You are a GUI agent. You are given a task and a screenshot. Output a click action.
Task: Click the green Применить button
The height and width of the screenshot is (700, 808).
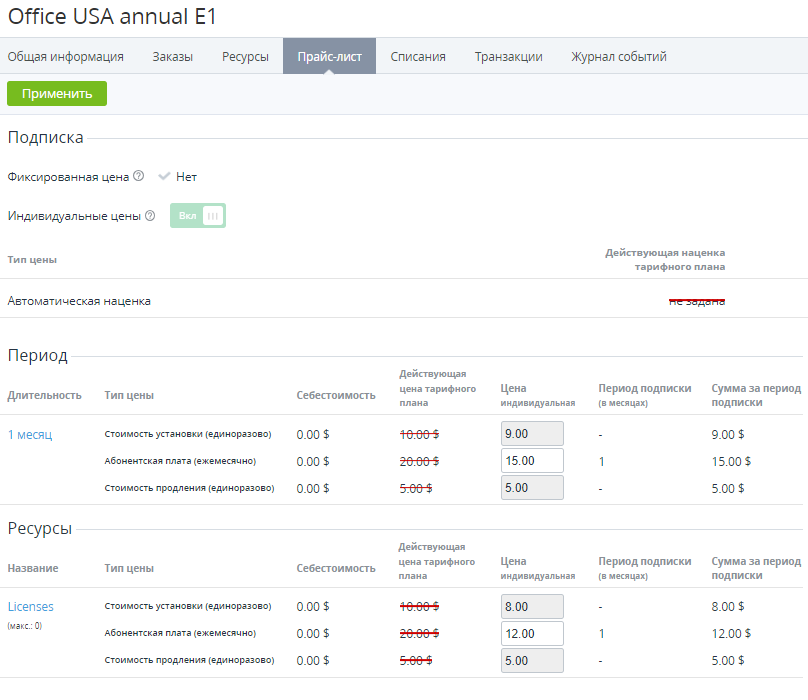point(57,93)
